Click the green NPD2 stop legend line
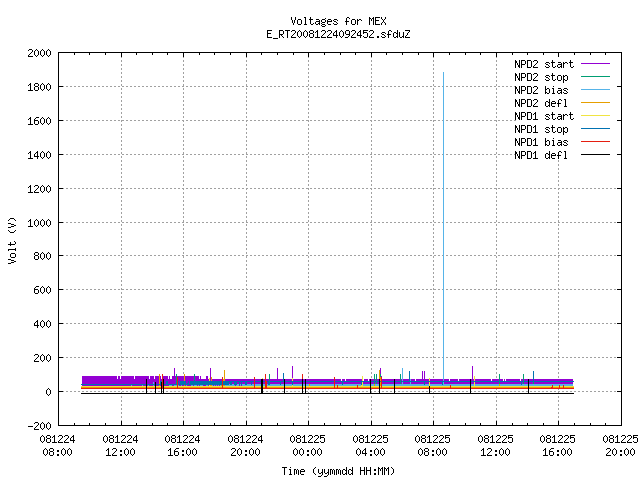The width and height of the screenshot is (640, 480). pos(595,77)
